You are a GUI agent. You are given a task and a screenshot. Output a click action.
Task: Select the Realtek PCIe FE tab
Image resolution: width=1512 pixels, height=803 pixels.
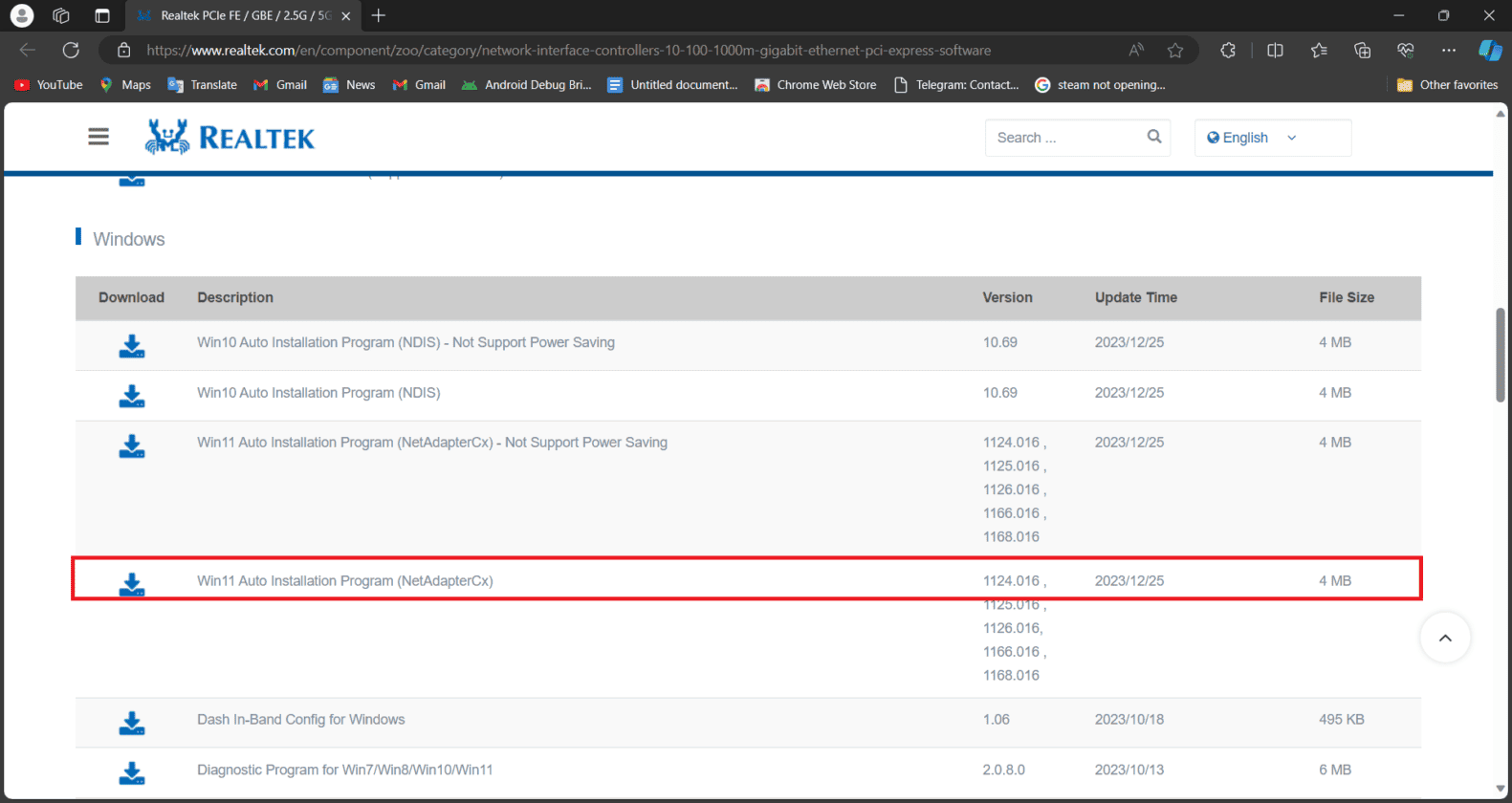pos(239,15)
